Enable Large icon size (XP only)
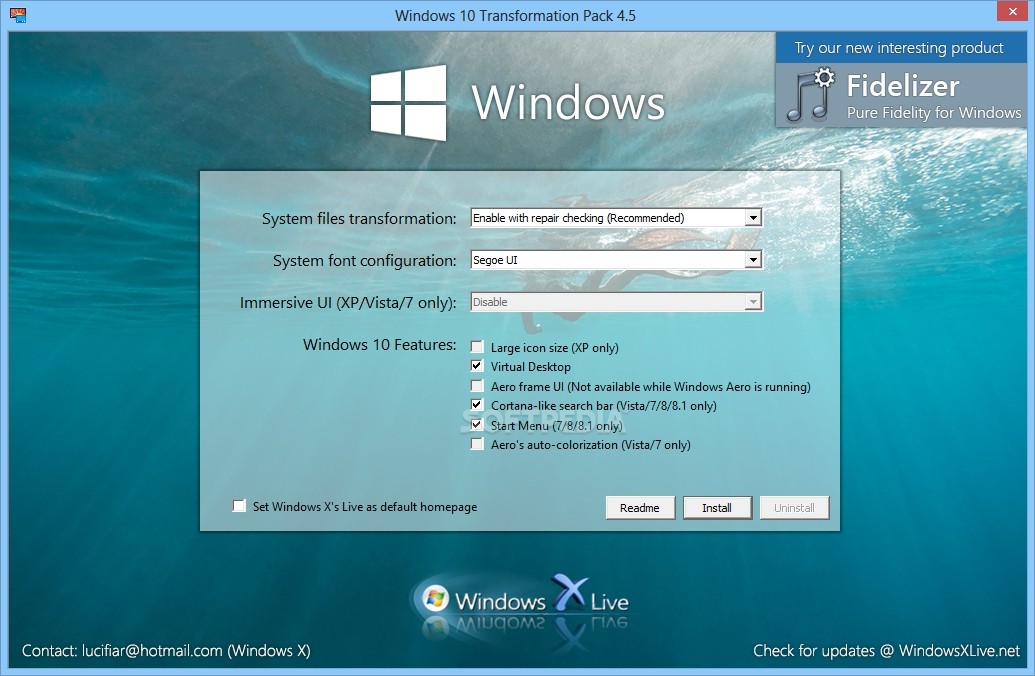 click(477, 347)
